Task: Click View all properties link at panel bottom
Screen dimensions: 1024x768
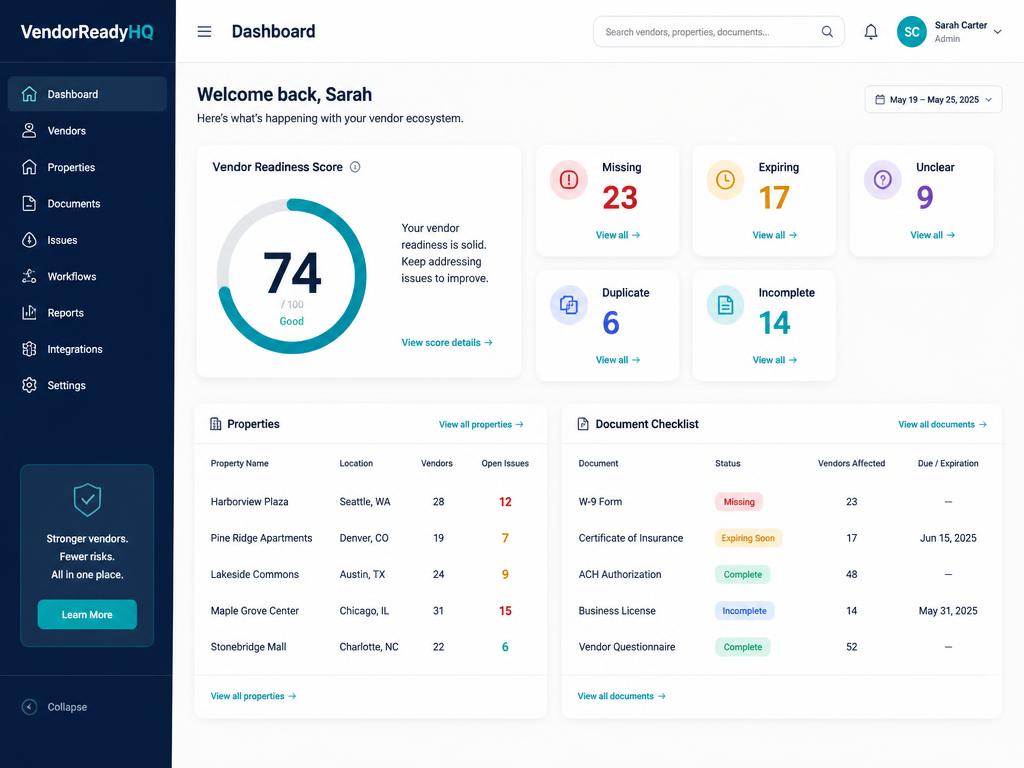Action: pos(253,696)
